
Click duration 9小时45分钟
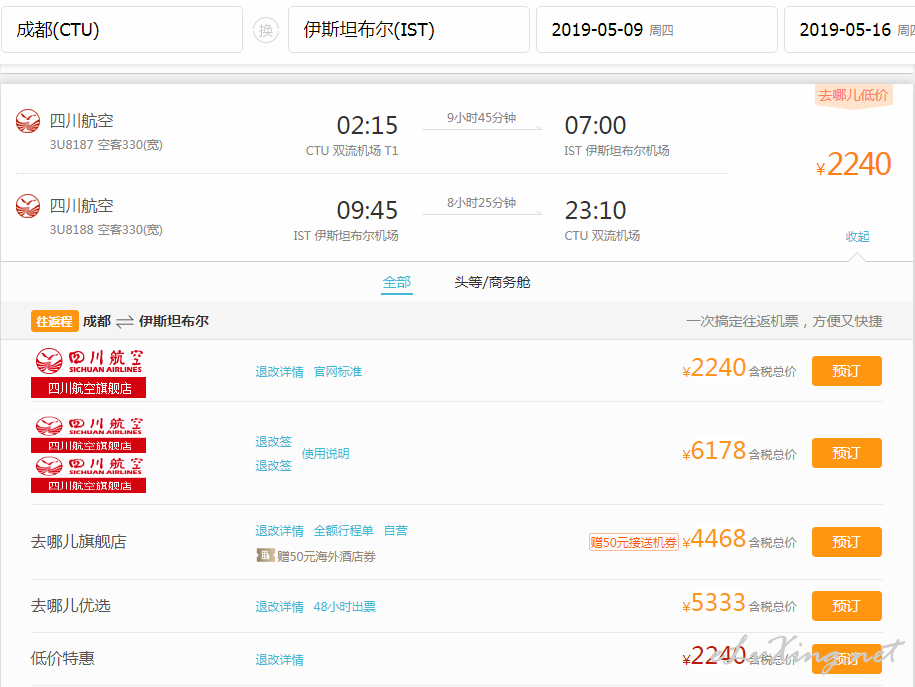pos(481,118)
